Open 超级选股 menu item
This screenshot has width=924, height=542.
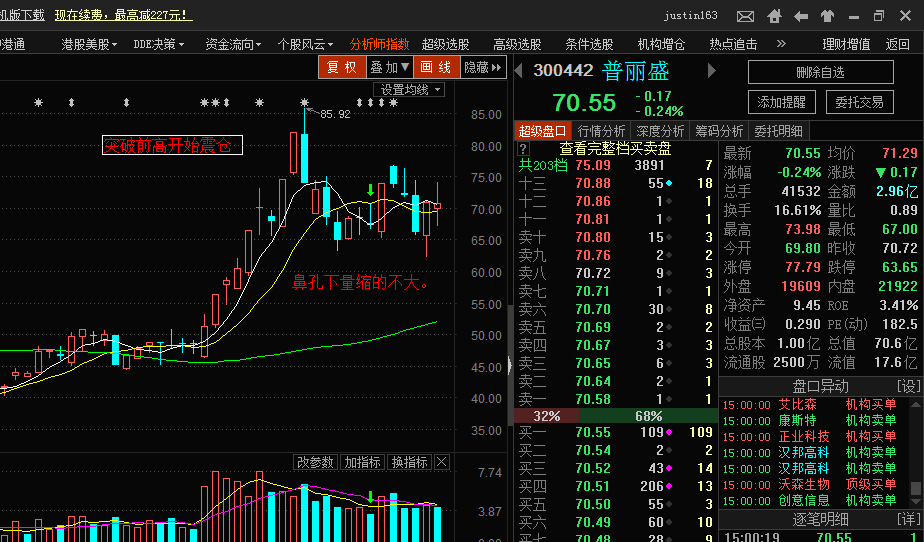[x=446, y=44]
